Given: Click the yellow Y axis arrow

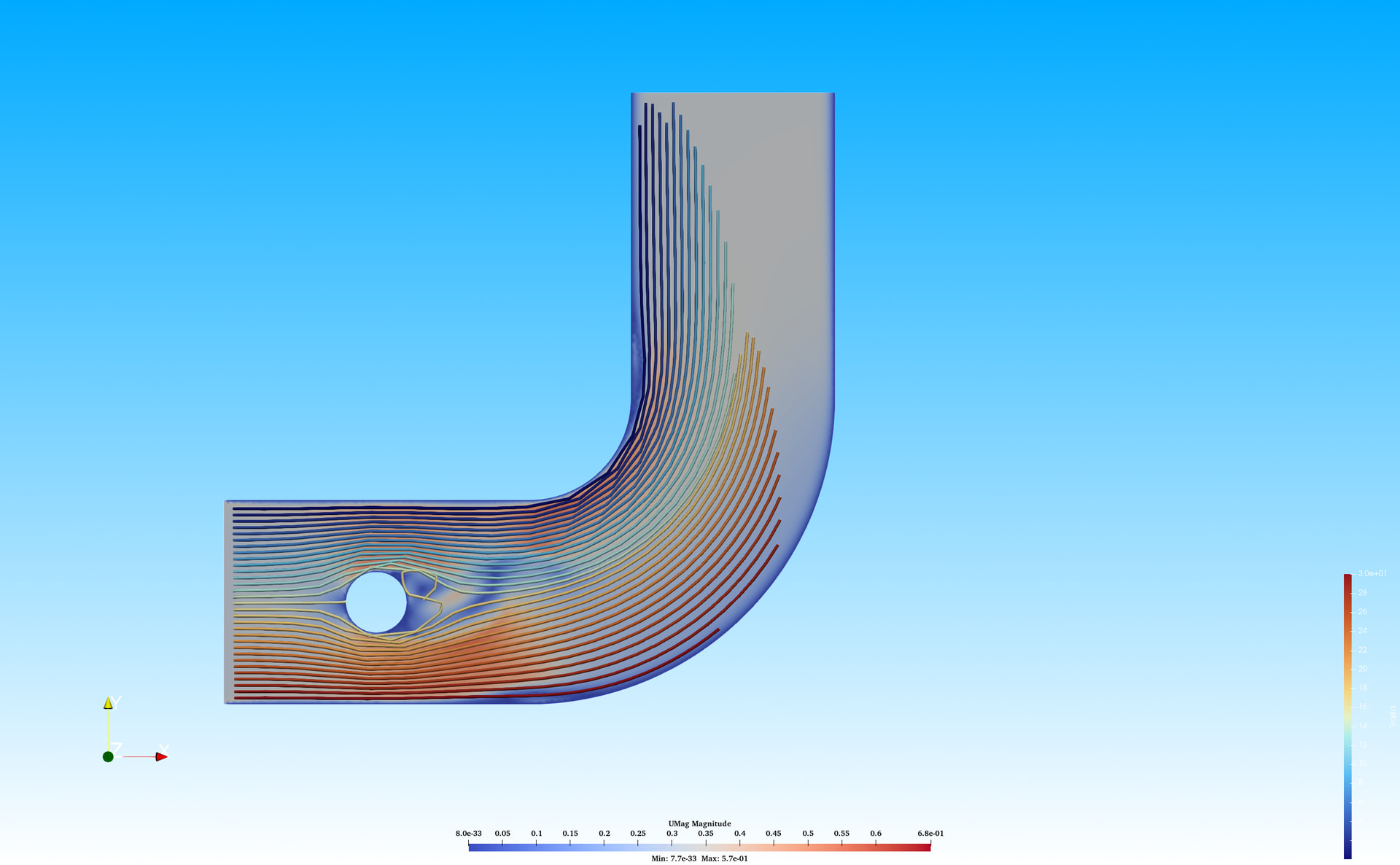Looking at the screenshot, I should click(108, 703).
